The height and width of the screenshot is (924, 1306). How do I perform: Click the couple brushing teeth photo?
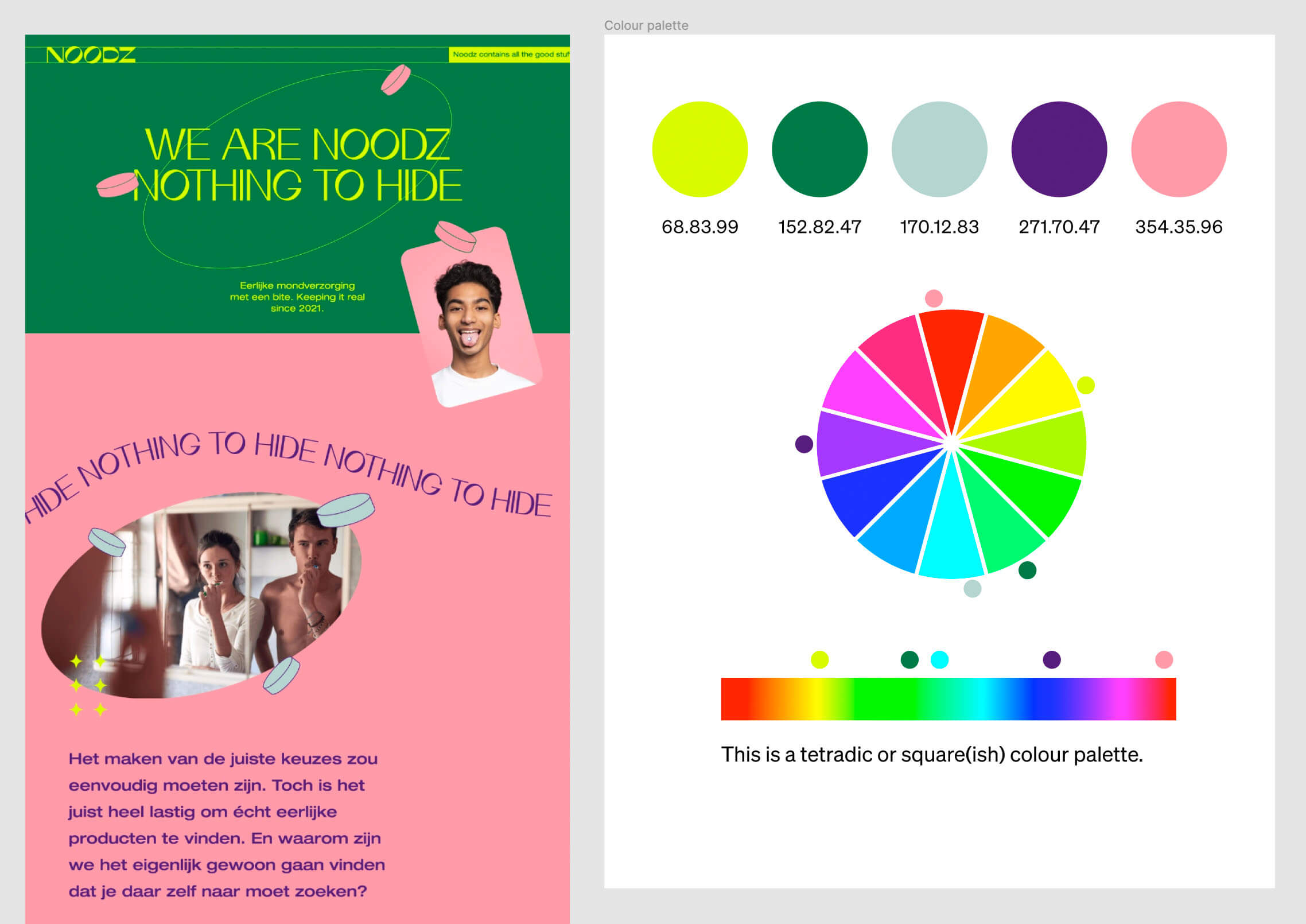(230, 597)
